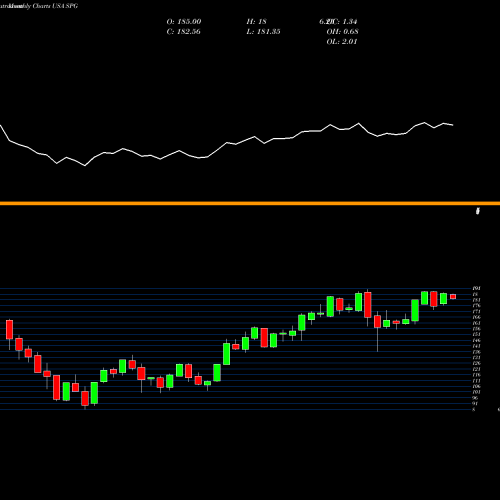Click the 151 price axis label
This screenshot has width=500, height=500.
476,334
